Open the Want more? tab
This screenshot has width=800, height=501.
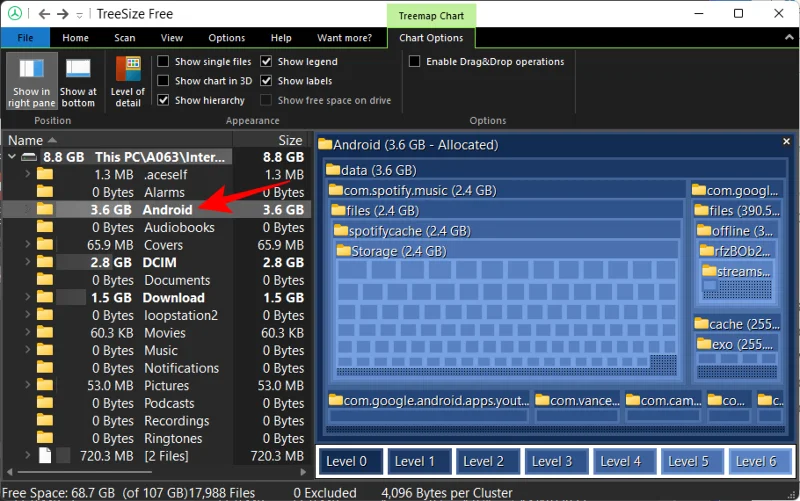(x=344, y=38)
